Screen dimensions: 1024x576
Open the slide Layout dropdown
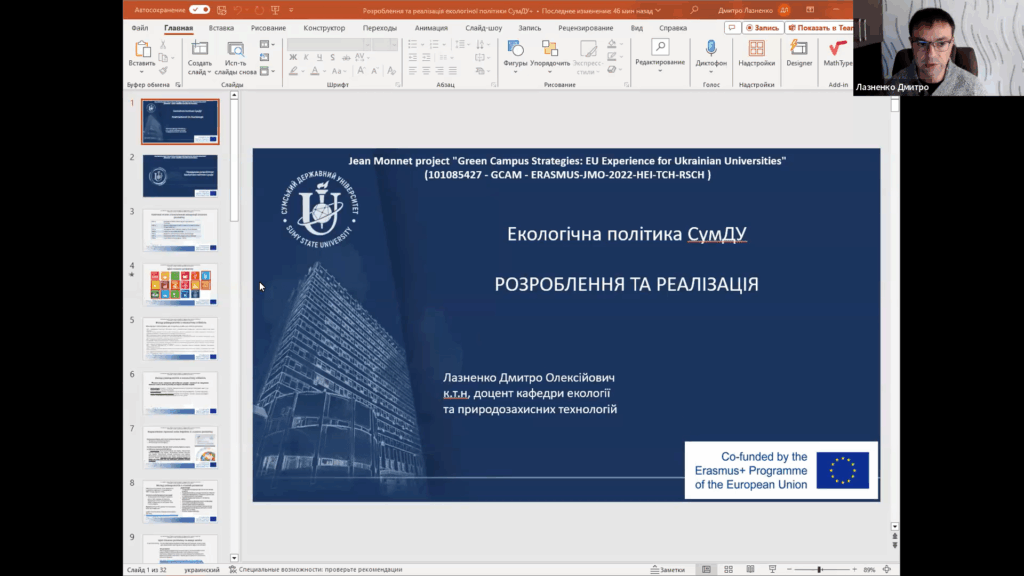[266, 44]
